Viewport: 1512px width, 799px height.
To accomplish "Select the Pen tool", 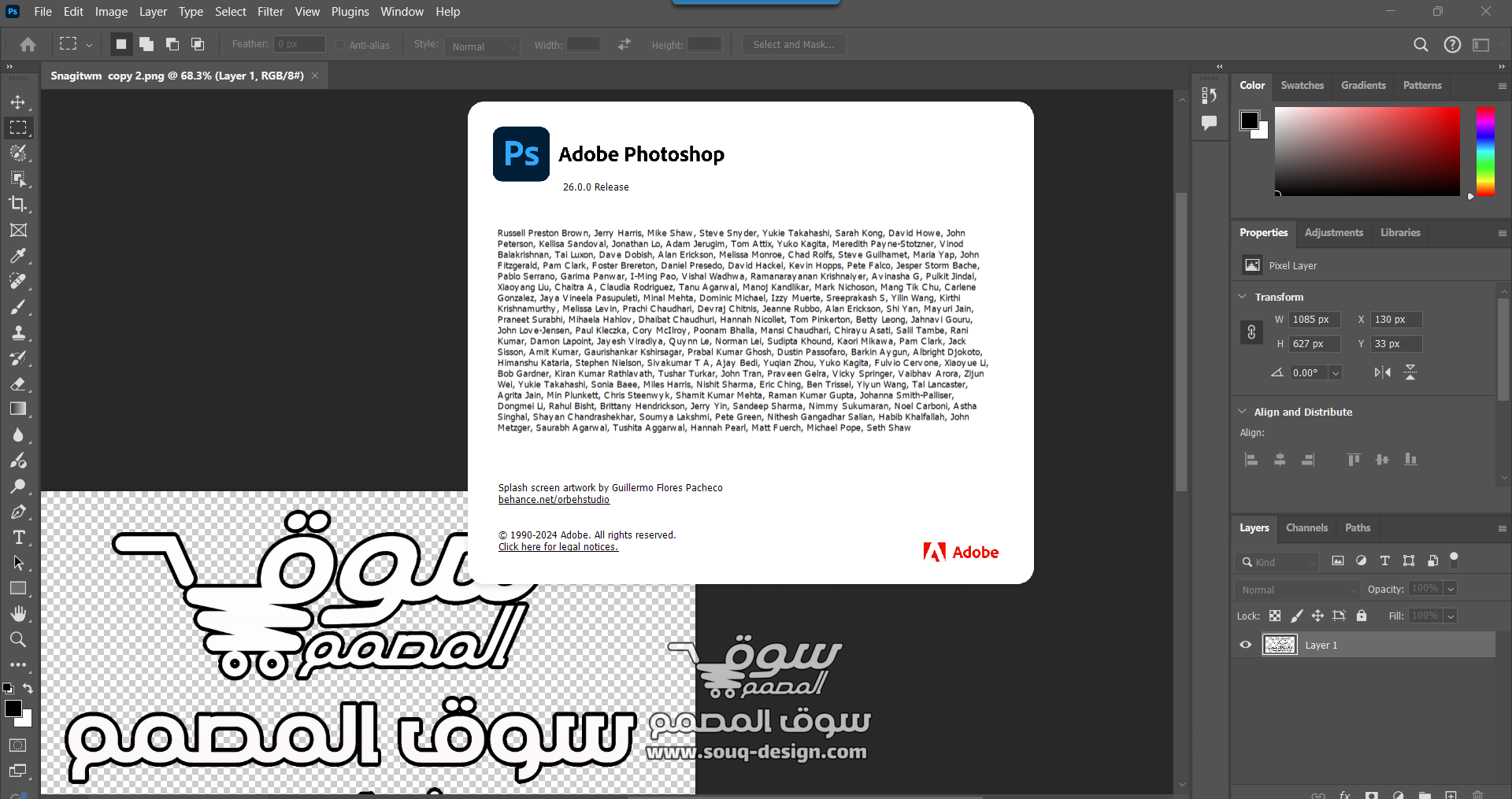I will coord(18,512).
